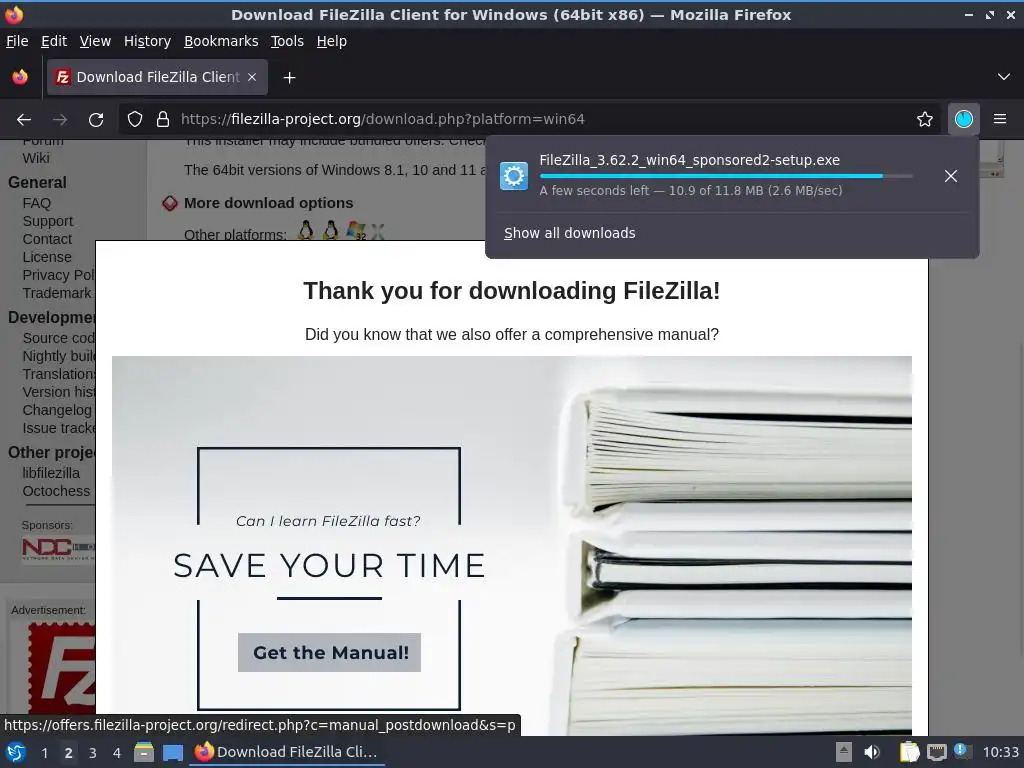Open the Wiki sidebar link
The image size is (1024, 768).
point(36,158)
